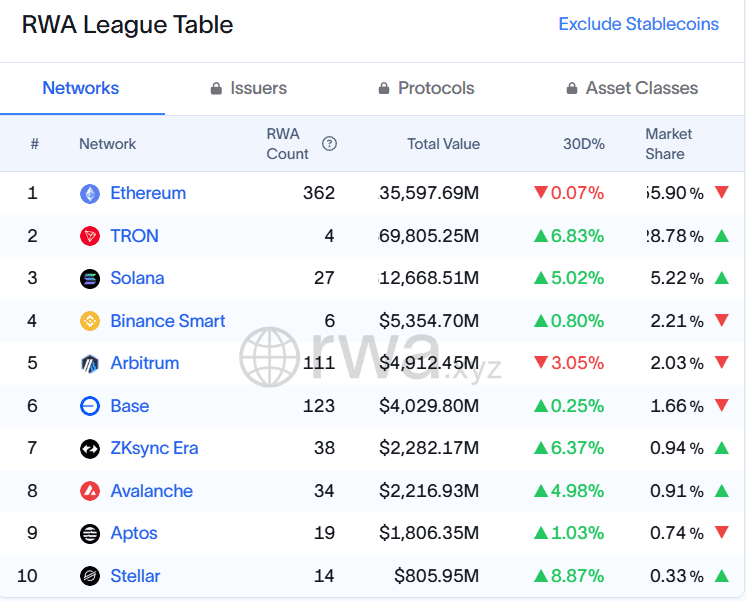
Task: Click the green up arrow in Stellar's market share
Action: 722,575
